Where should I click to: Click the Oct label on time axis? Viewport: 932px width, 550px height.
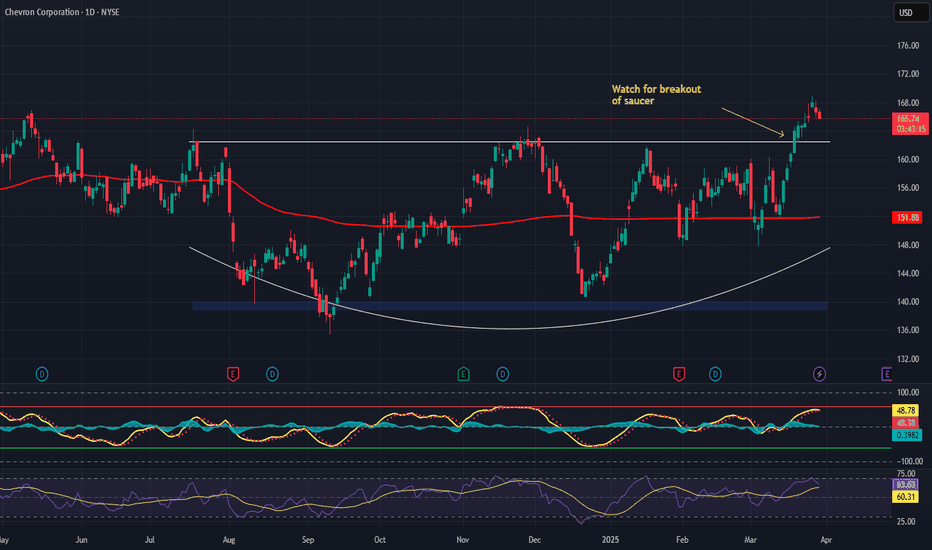pos(380,540)
